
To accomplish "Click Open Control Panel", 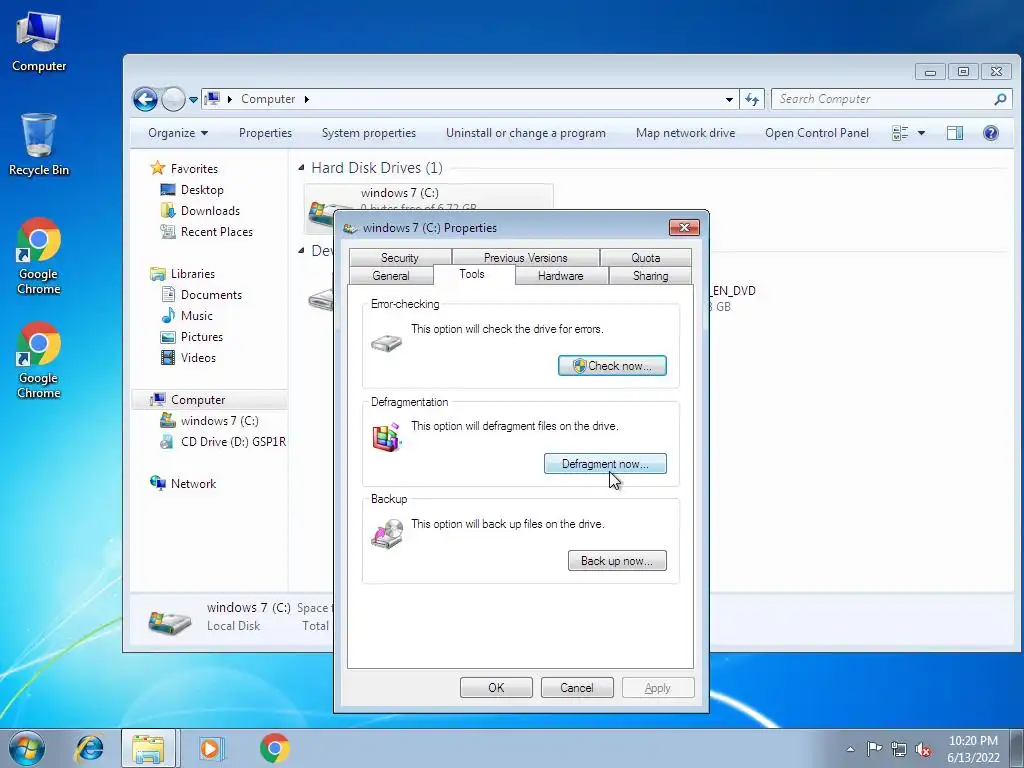I will coord(817,133).
